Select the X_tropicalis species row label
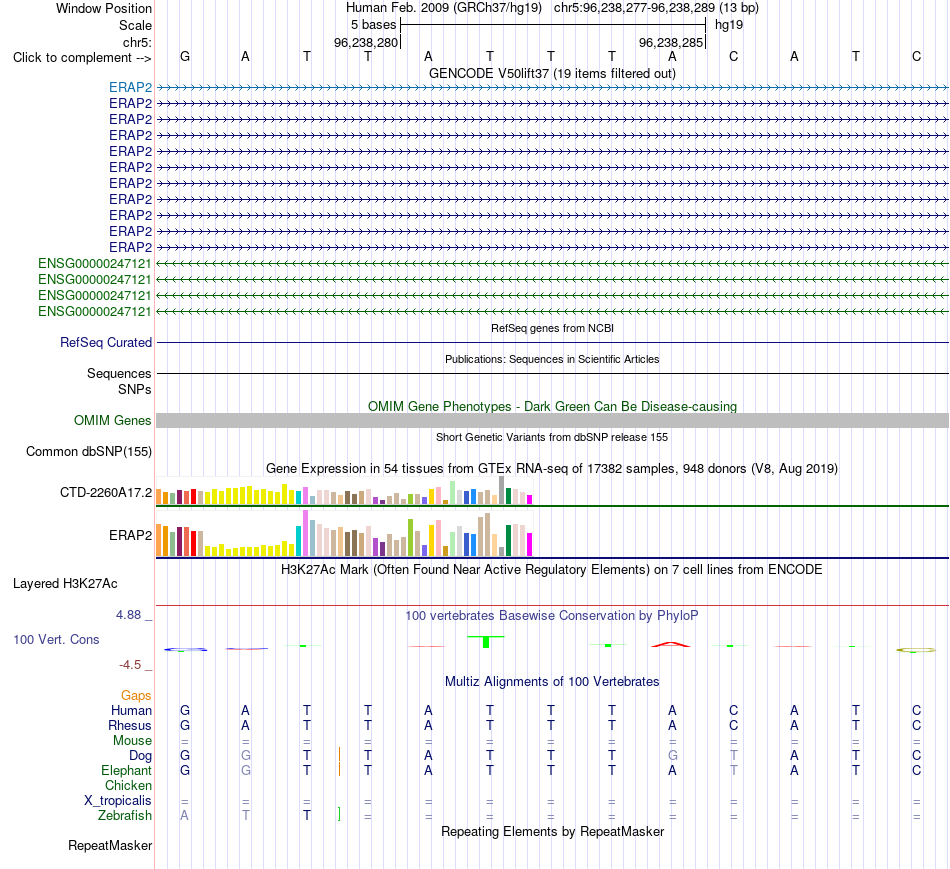The image size is (950, 869). 118,801
